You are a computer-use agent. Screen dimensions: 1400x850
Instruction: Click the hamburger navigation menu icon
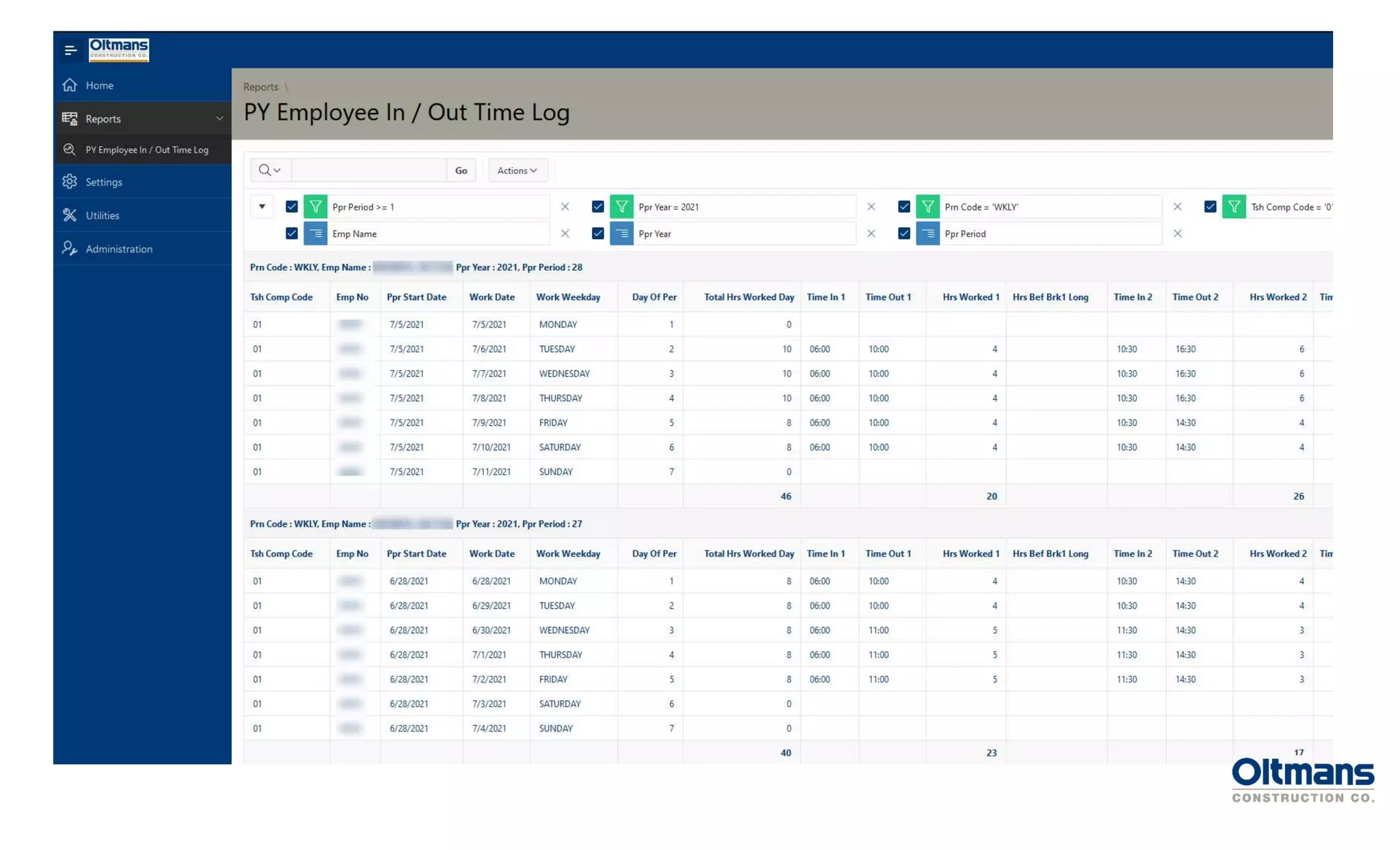point(70,50)
